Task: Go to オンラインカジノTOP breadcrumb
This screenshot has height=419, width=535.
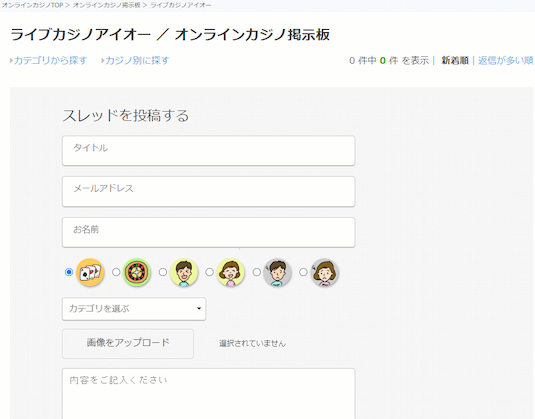Action: point(32,5)
